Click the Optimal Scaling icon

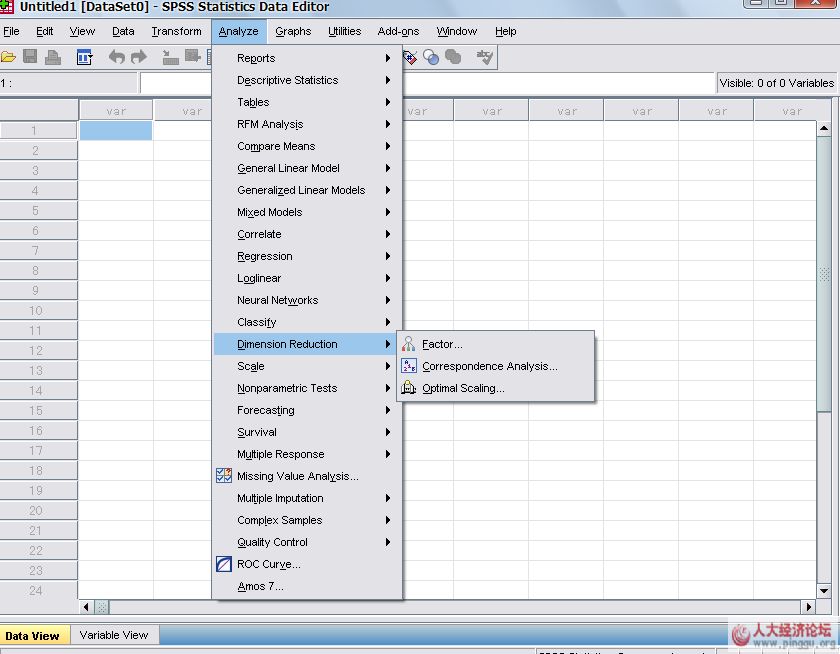coord(408,388)
